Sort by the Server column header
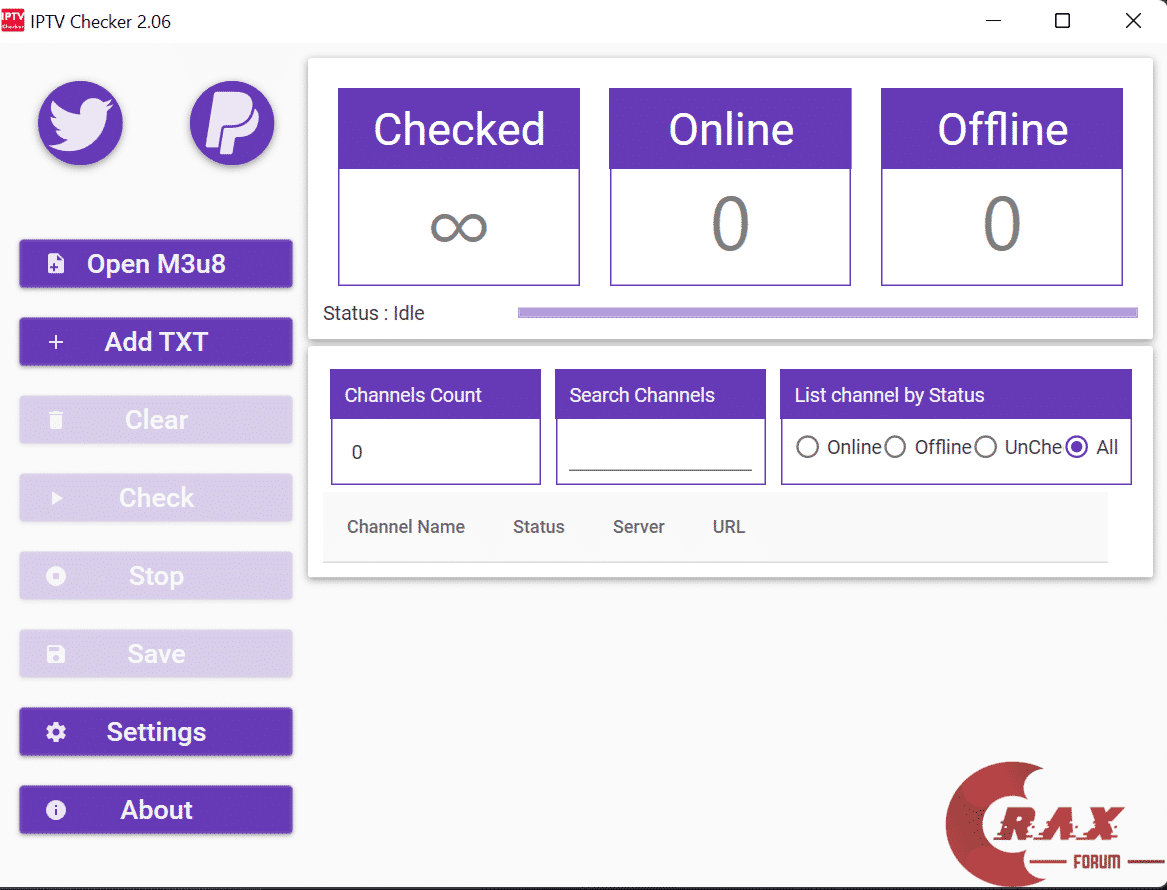 tap(639, 527)
